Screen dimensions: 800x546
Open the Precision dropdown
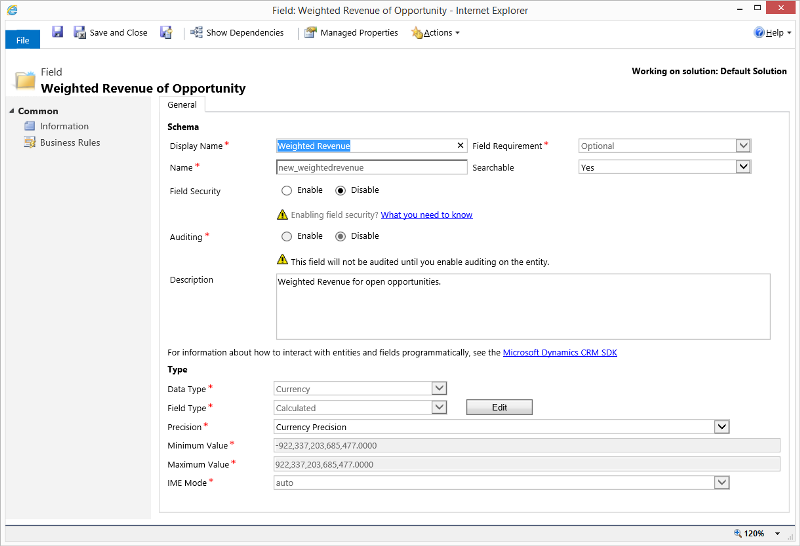point(721,427)
